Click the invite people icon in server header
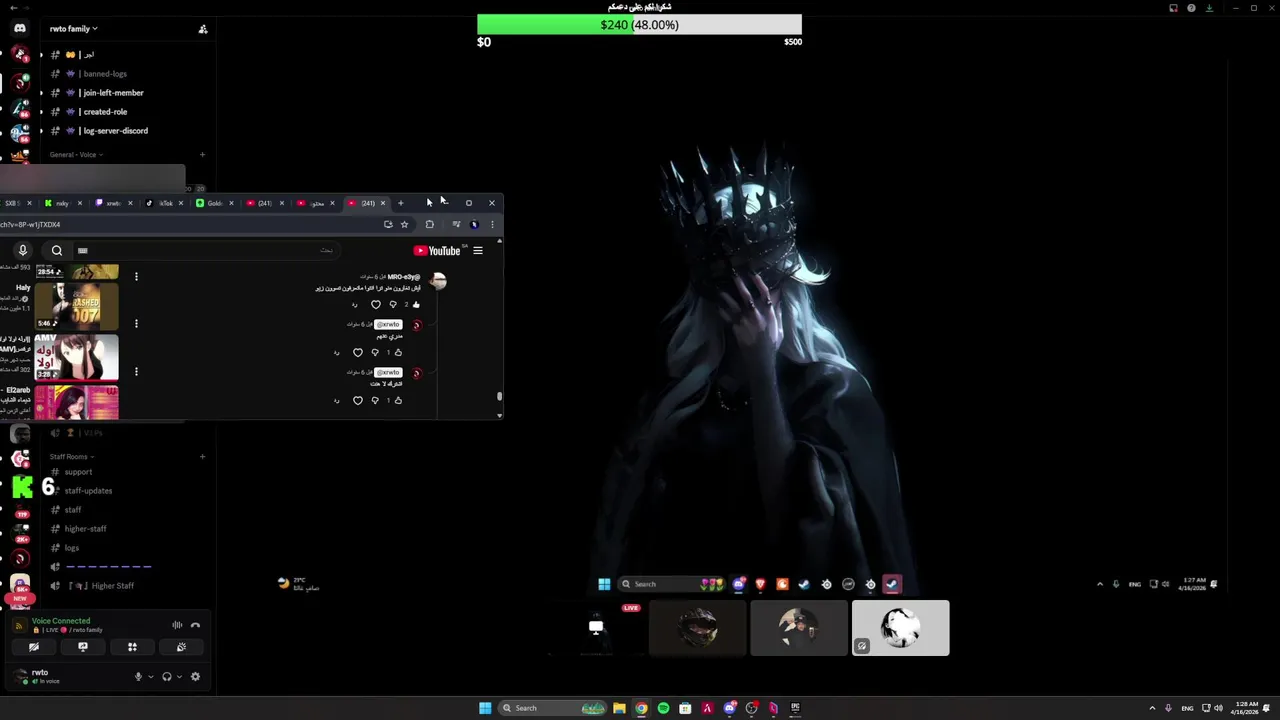This screenshot has width=1280, height=720. (203, 29)
